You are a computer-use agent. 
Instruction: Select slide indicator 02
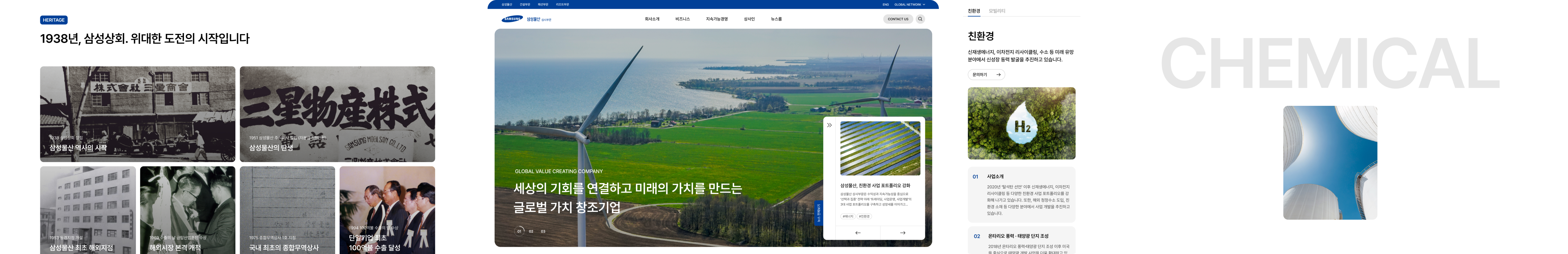(x=531, y=231)
